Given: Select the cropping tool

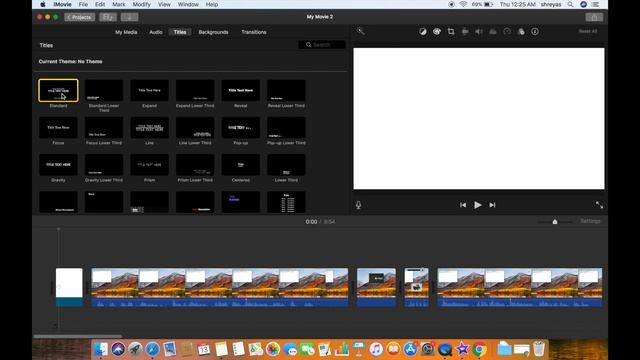Looking at the screenshot, I should pos(451,31).
